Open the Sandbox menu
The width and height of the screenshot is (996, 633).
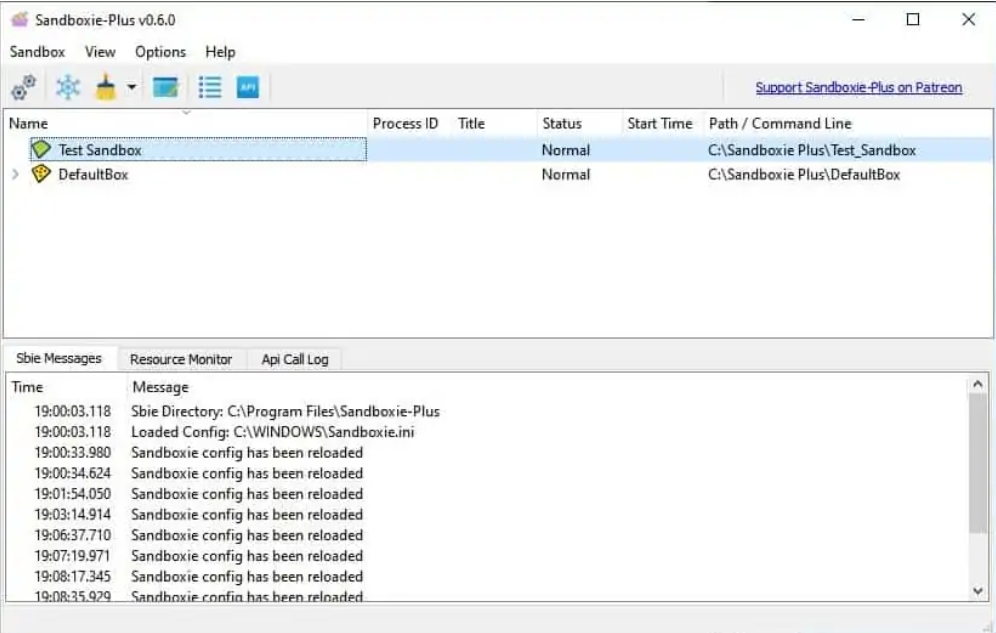click(37, 52)
